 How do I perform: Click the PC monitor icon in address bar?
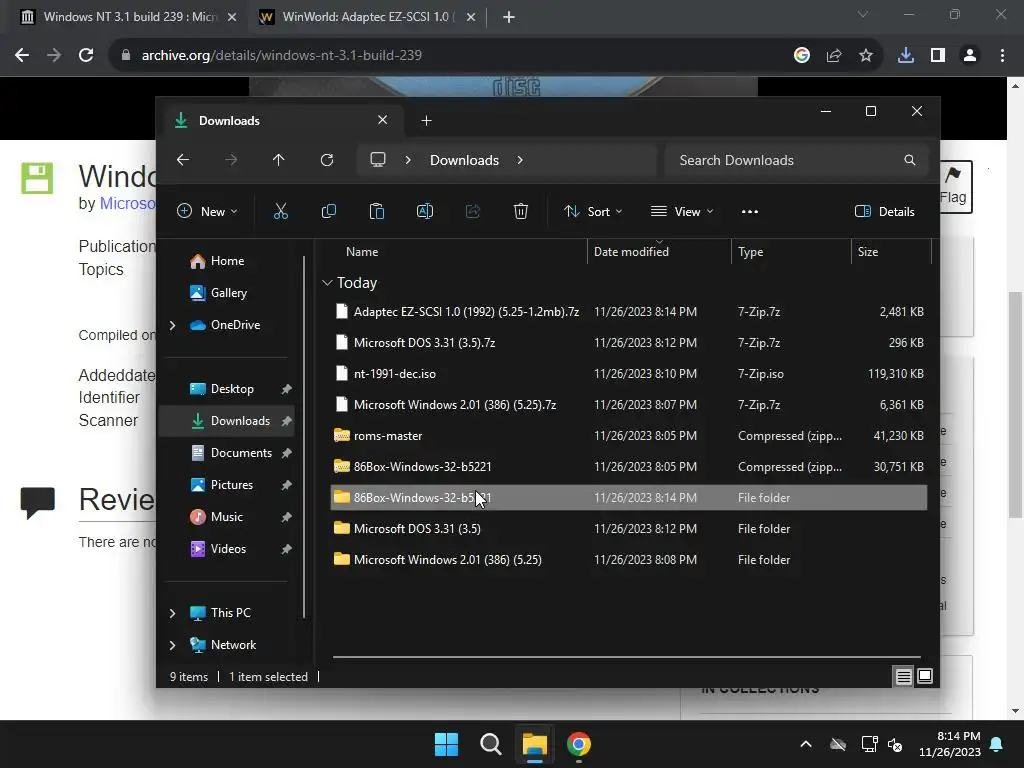point(377,160)
